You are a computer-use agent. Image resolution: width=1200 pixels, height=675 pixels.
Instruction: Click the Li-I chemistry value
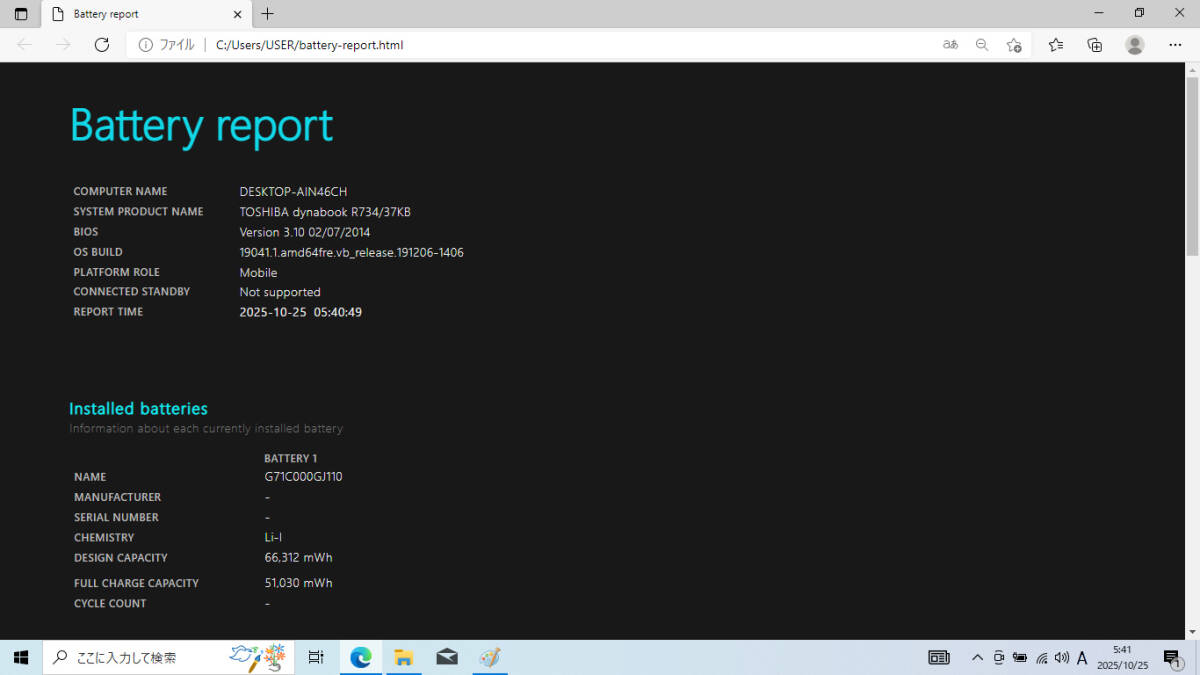[x=273, y=537]
